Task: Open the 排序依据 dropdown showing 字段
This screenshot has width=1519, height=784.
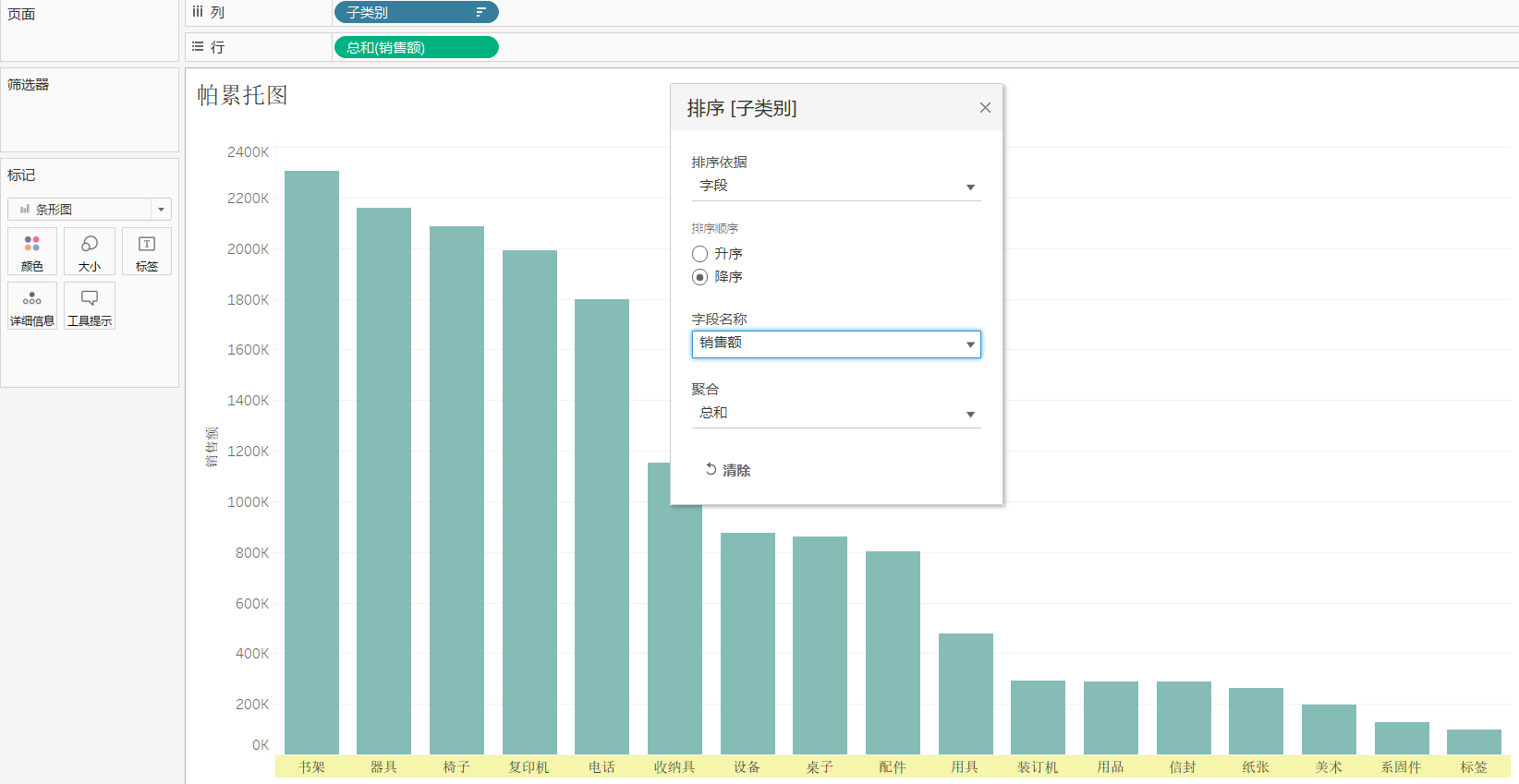Action: [836, 187]
